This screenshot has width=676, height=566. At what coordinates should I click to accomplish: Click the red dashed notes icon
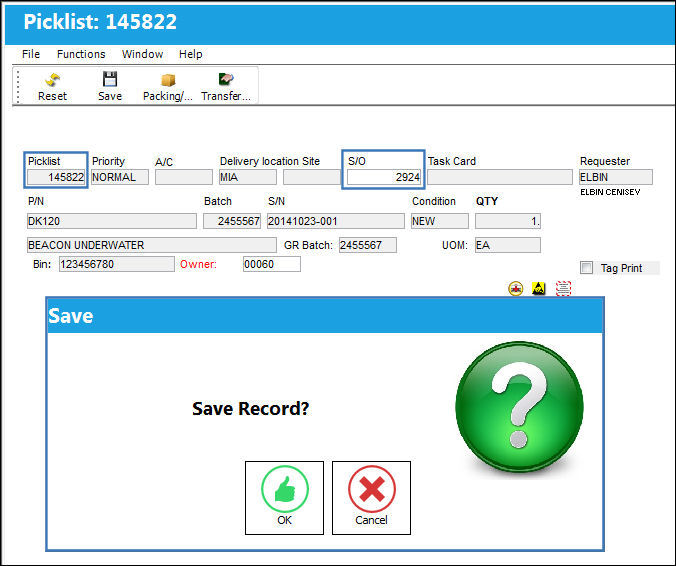tap(563, 288)
